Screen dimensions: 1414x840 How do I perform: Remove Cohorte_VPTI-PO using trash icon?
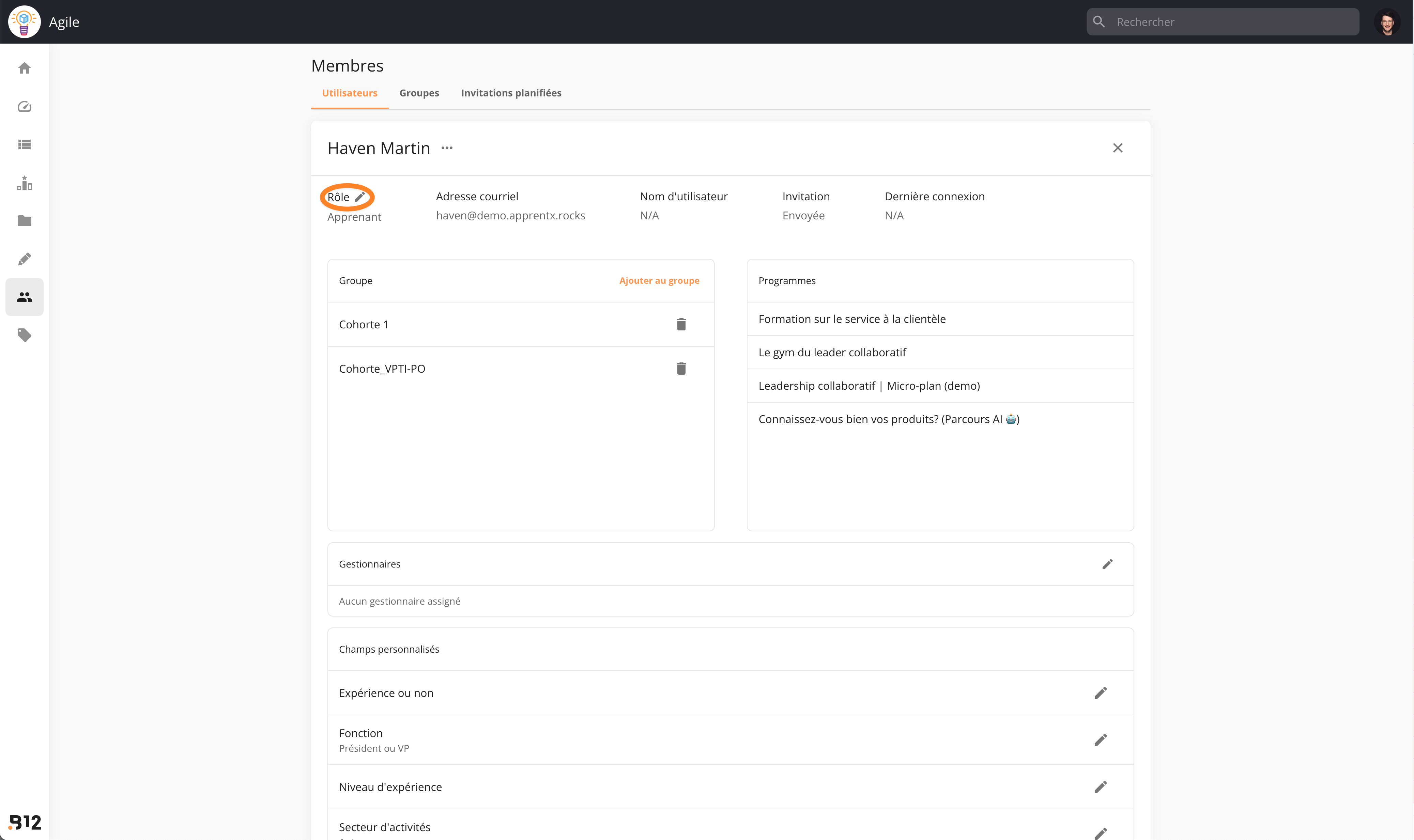point(681,369)
